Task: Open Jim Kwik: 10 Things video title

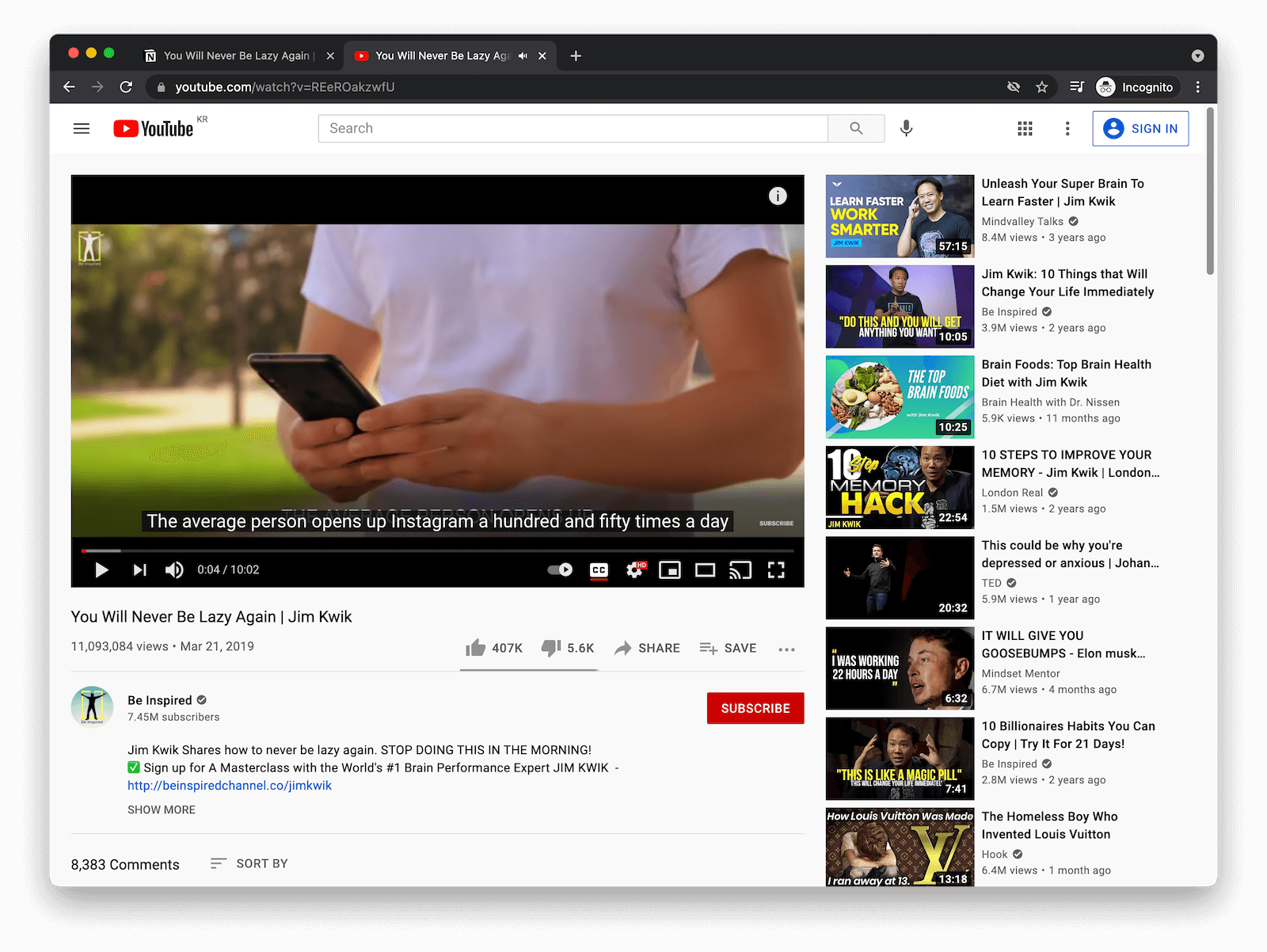Action: click(1067, 283)
